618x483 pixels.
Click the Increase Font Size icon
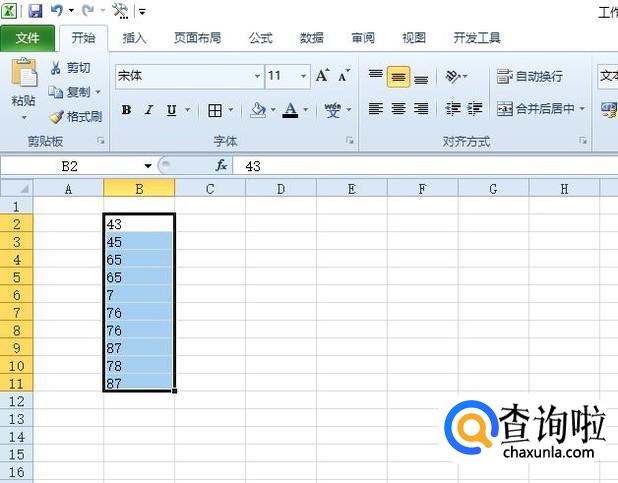322,76
